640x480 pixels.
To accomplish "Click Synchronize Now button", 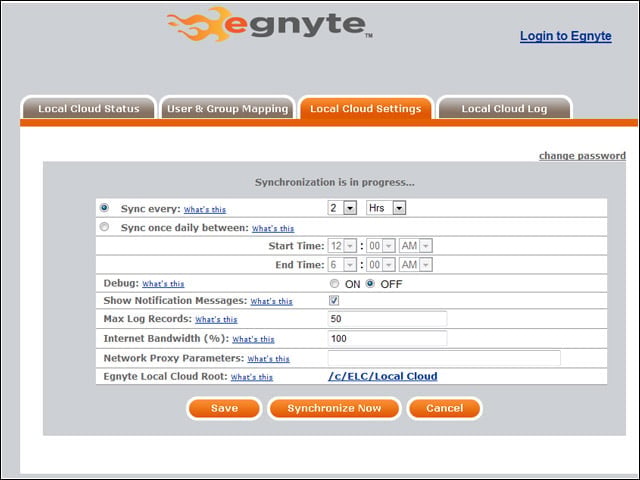I will [x=334, y=408].
